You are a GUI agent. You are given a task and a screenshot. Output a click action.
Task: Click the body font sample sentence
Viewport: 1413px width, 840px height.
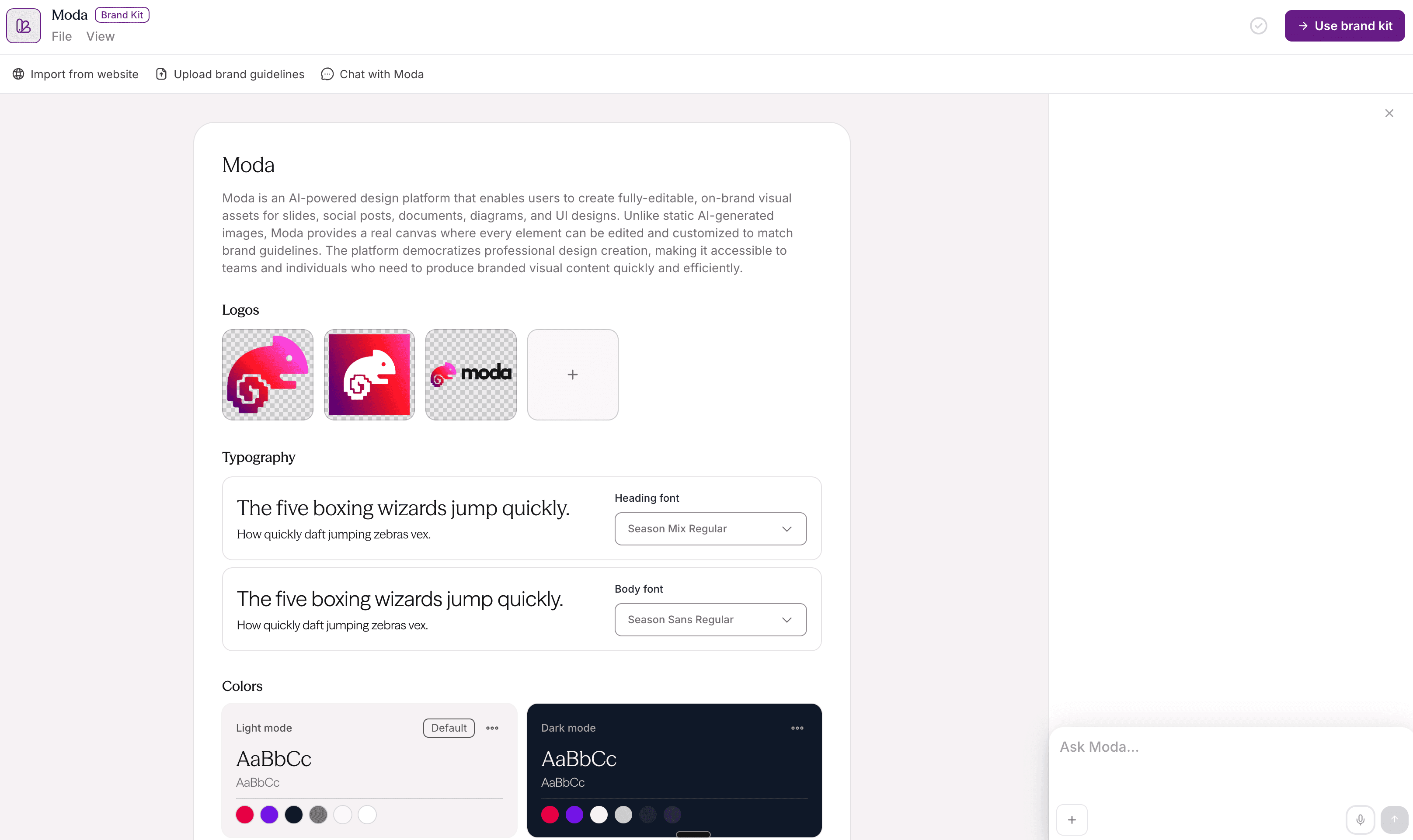coord(400,599)
